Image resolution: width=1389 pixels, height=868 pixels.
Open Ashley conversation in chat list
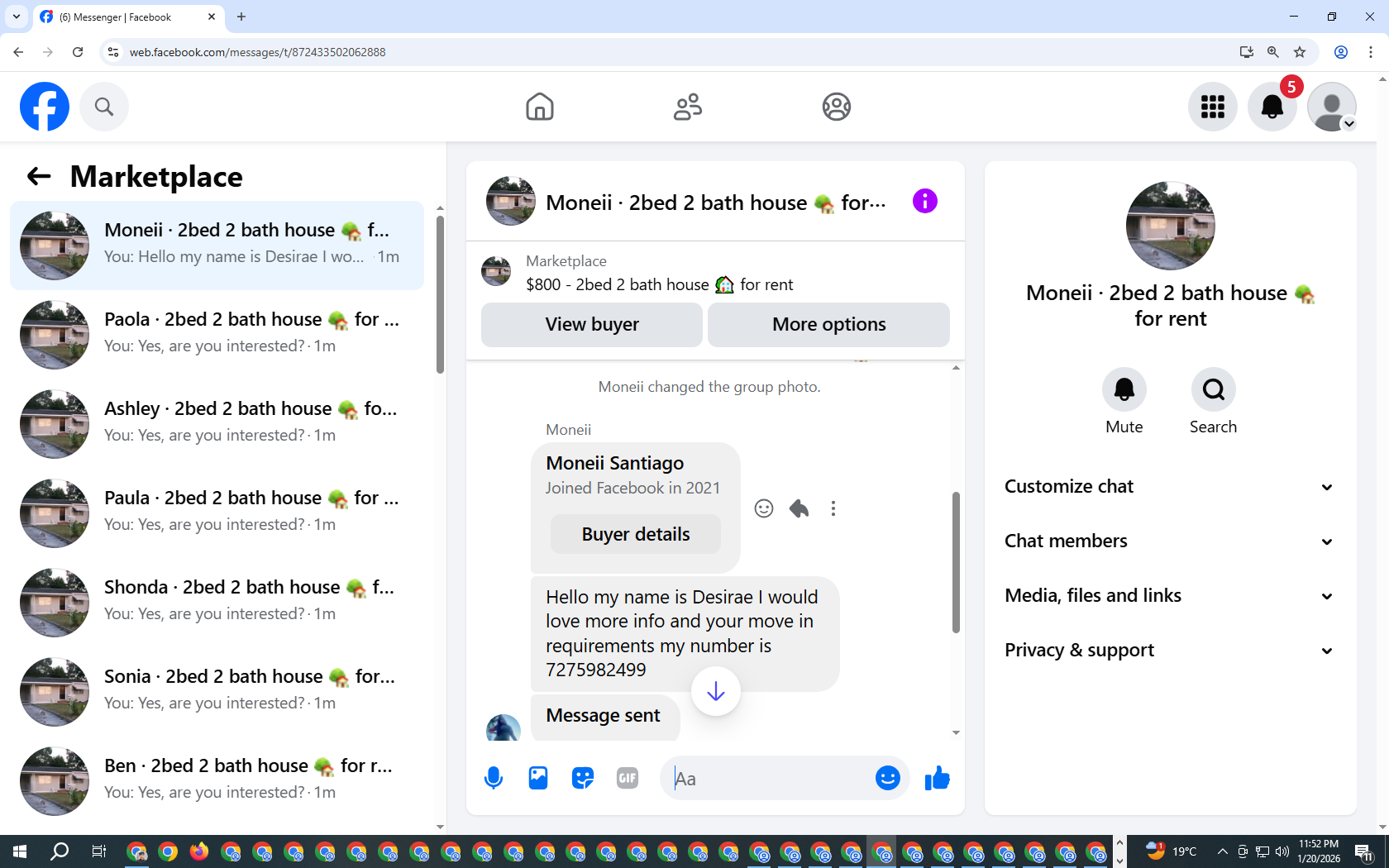[x=217, y=424]
